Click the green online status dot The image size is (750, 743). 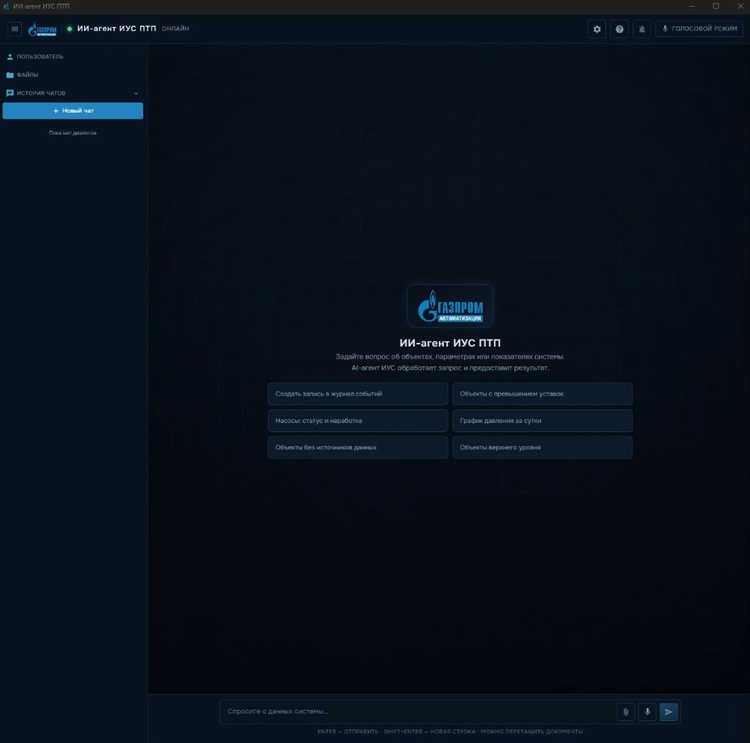tap(69, 29)
